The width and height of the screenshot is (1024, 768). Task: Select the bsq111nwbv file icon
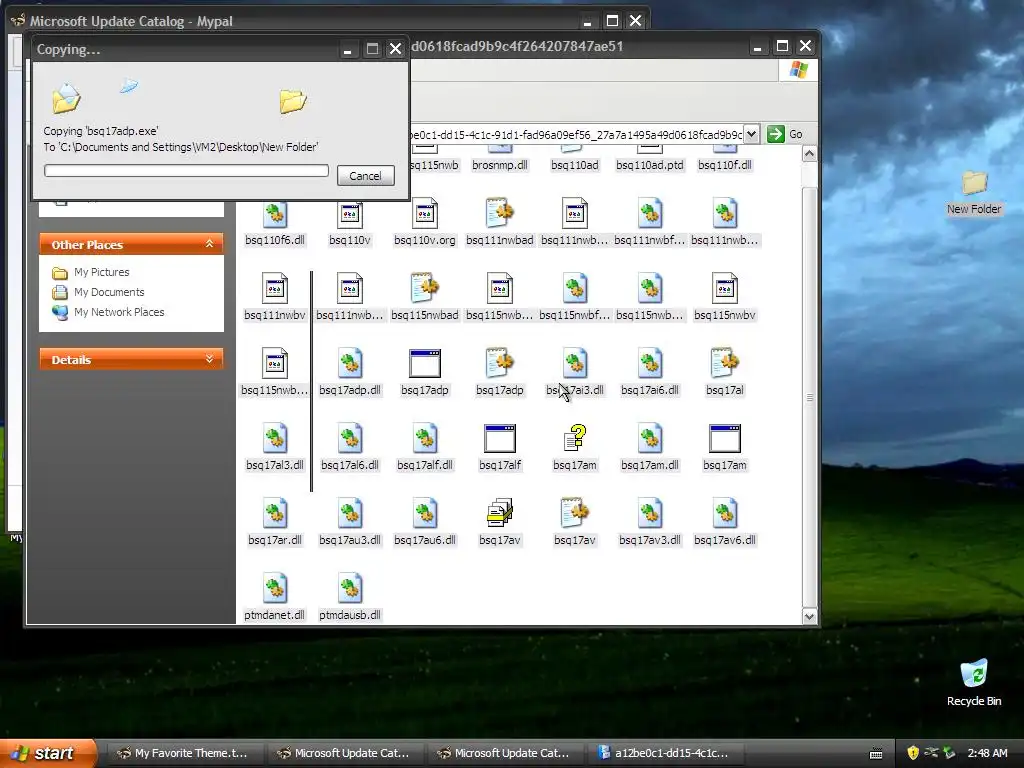(x=275, y=289)
